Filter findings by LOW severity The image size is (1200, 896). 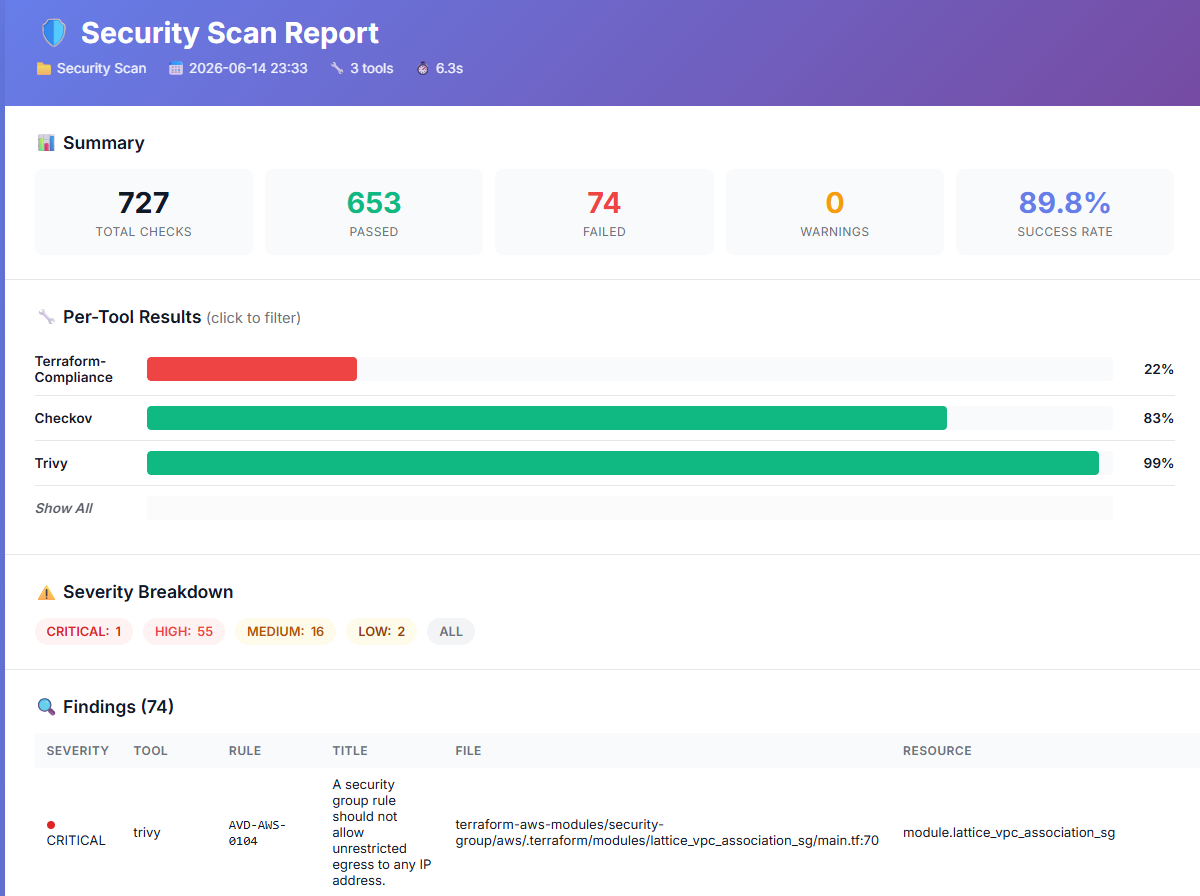click(382, 632)
